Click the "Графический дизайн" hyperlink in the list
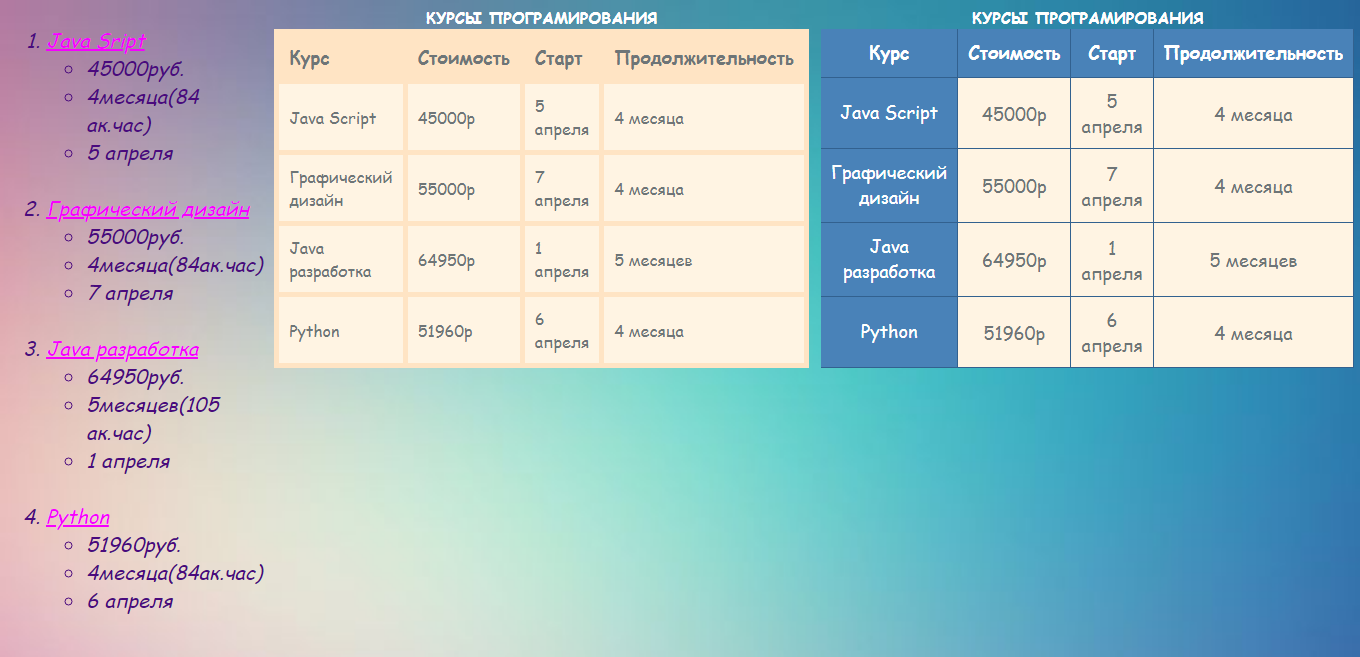 pyautogui.click(x=148, y=209)
